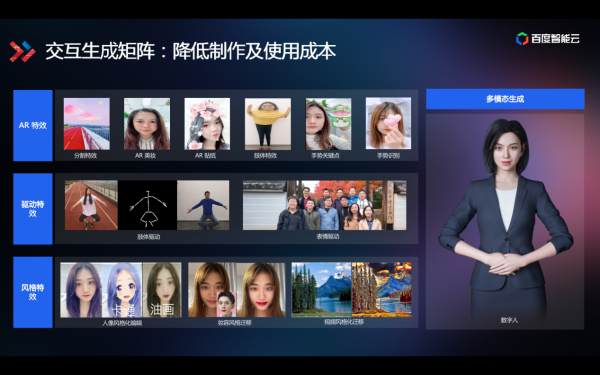The image size is (600, 375).
Task: Click the original mountain lake photo
Action: click(x=321, y=289)
